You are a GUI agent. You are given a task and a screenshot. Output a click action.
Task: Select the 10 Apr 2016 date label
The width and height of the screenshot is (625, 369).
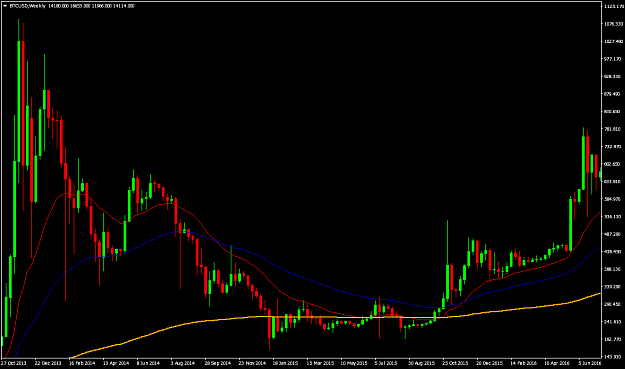click(557, 363)
